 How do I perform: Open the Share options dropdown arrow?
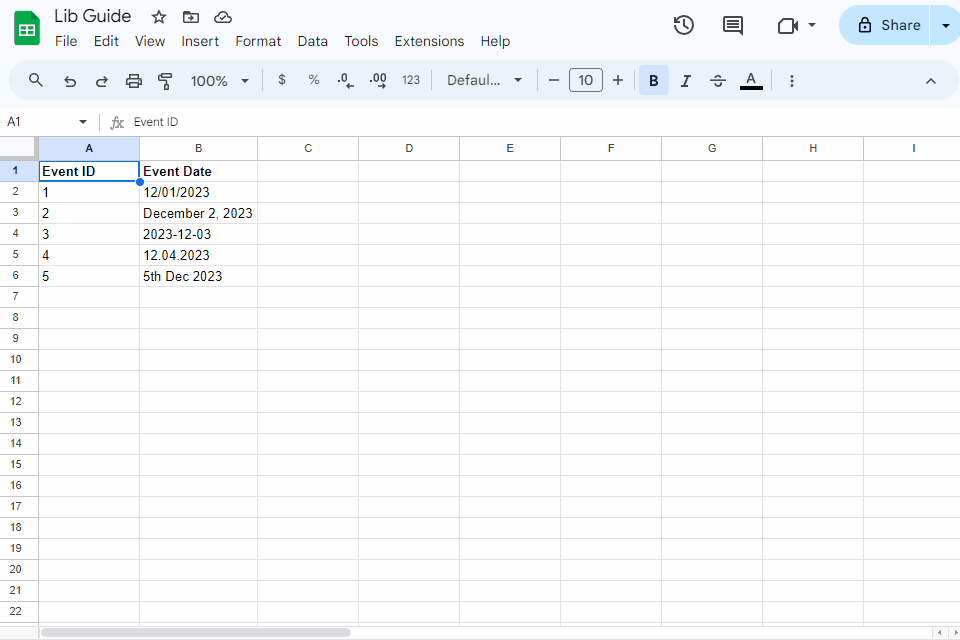pos(945,26)
